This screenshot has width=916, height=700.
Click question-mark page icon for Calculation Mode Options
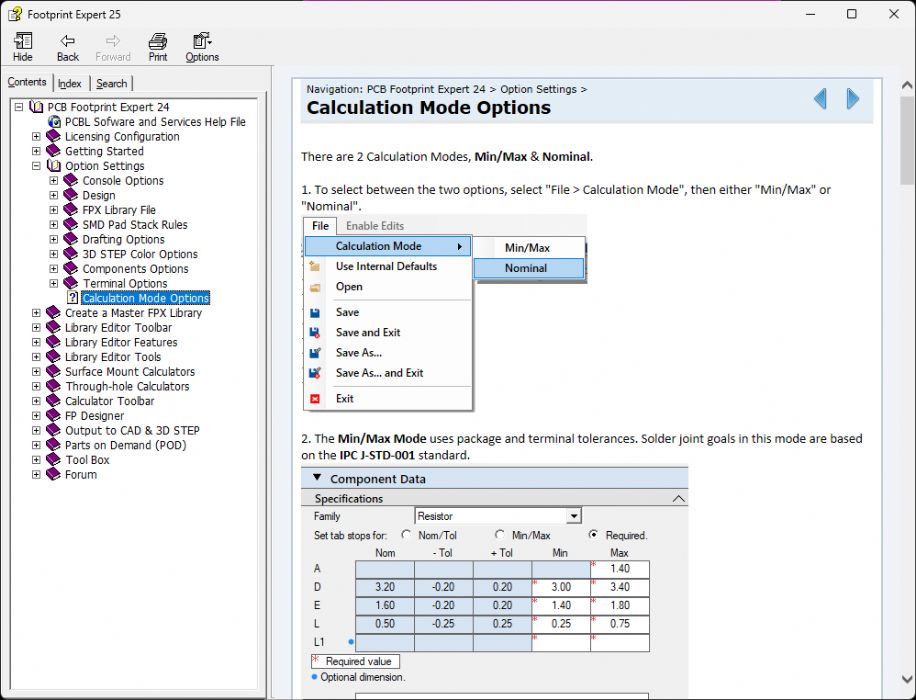[72, 298]
